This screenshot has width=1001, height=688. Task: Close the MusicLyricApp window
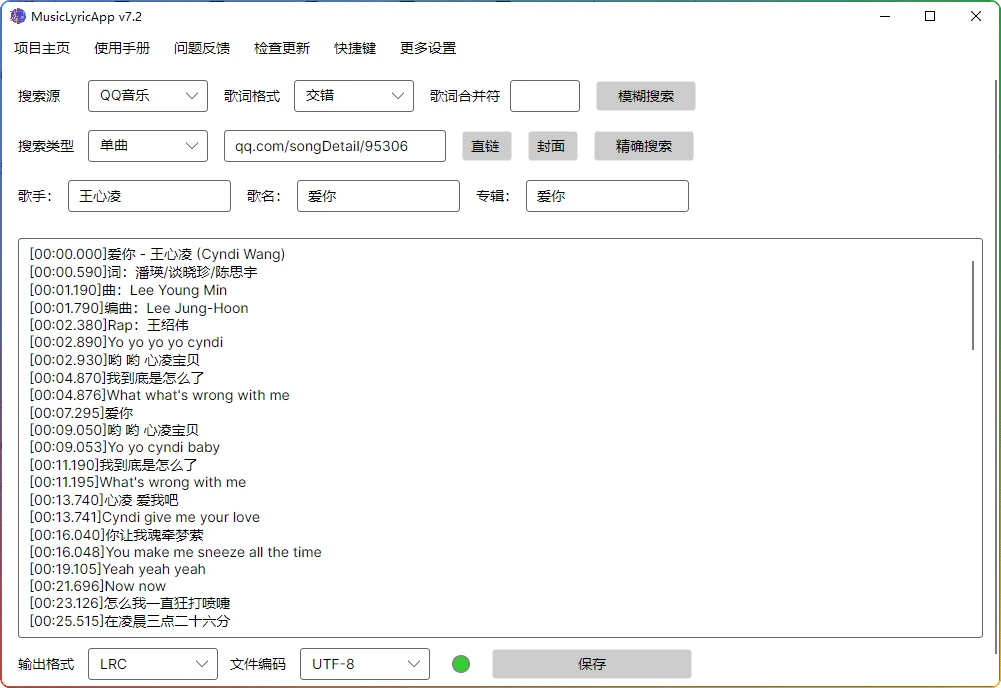tap(975, 17)
